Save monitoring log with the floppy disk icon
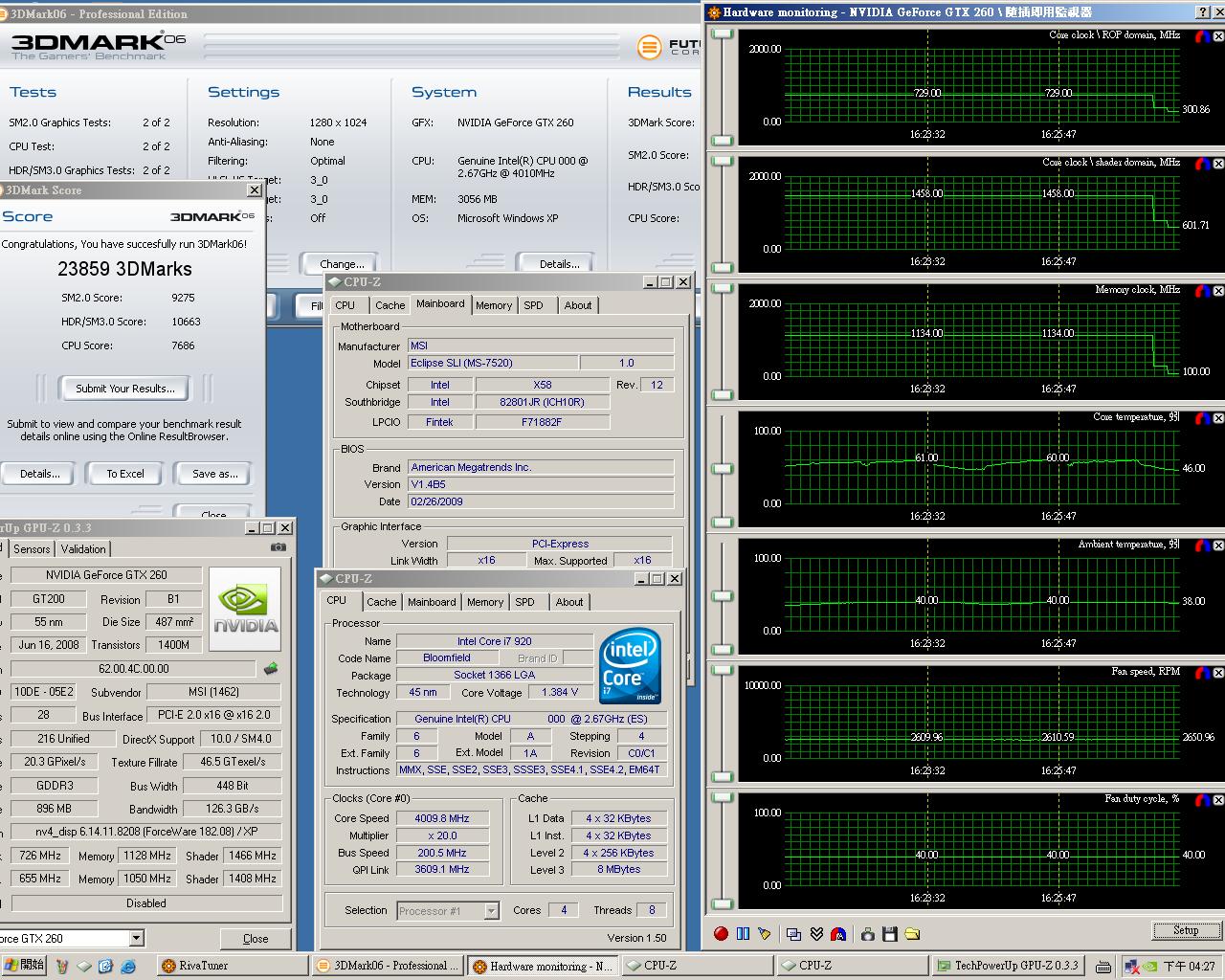Viewport: 1225px width, 980px height. tap(890, 934)
